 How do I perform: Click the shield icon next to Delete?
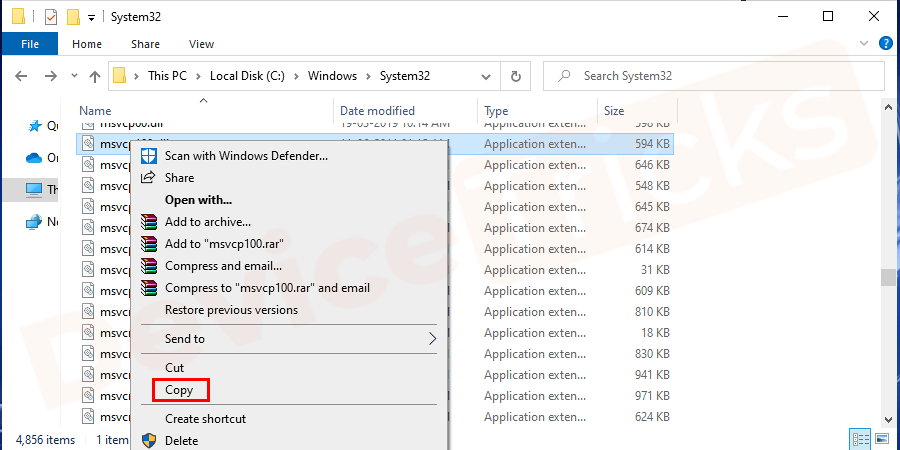coord(149,441)
